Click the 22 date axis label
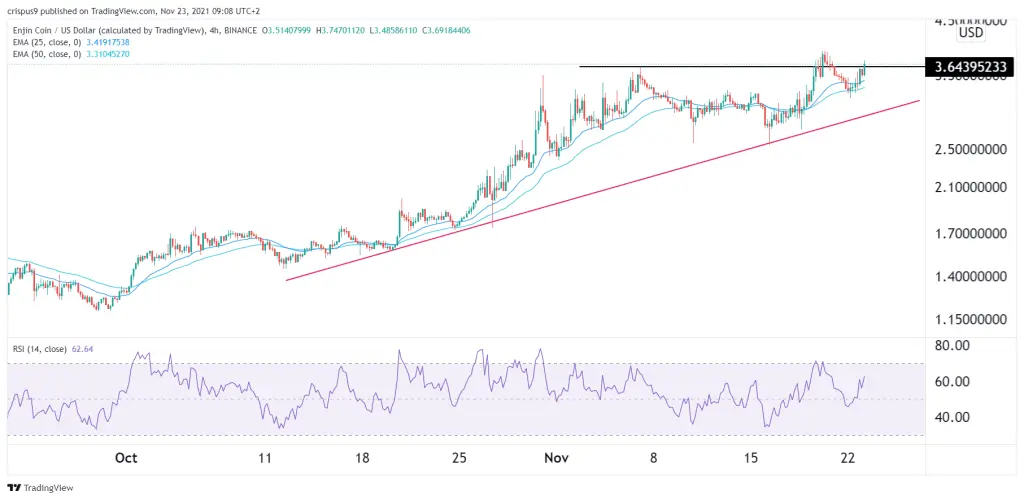The width and height of the screenshot is (1024, 500). (848, 458)
